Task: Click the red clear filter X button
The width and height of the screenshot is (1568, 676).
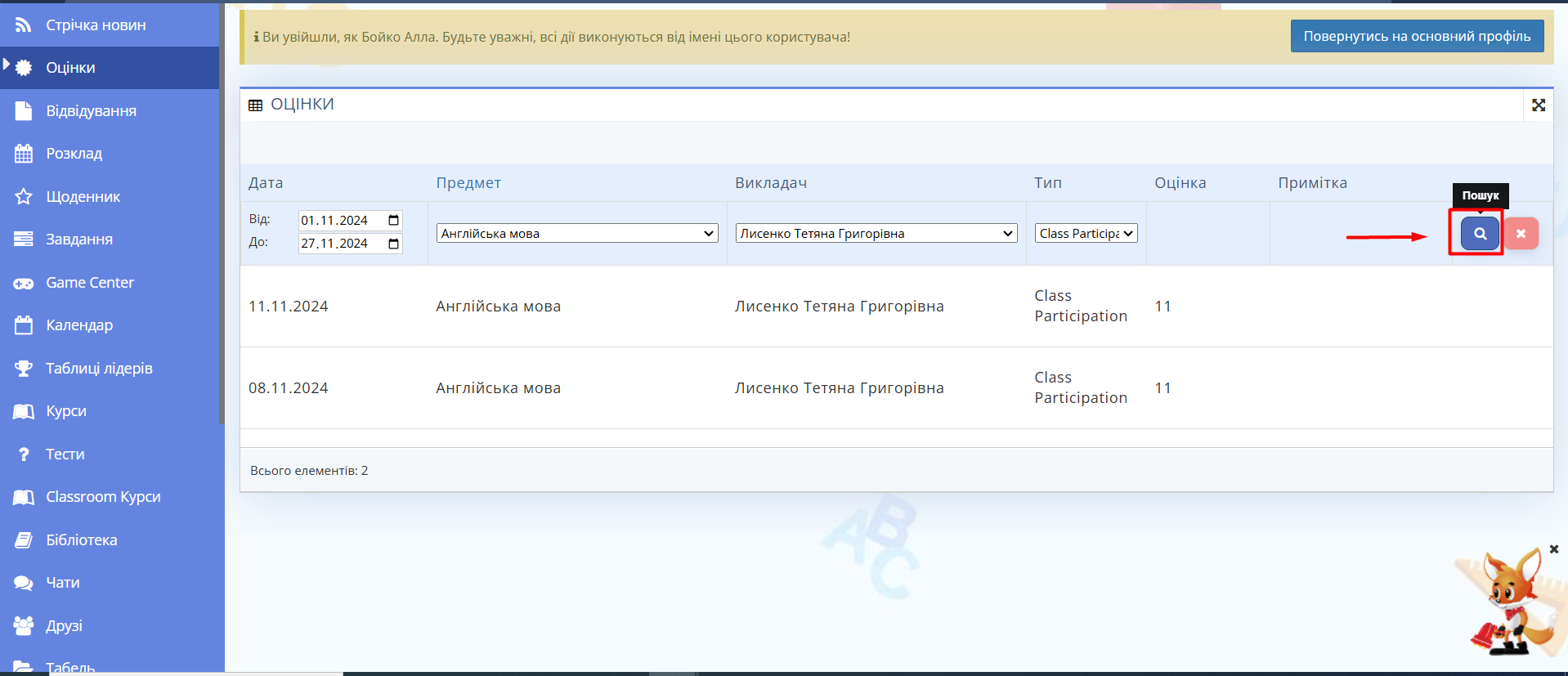Action: point(1521,234)
